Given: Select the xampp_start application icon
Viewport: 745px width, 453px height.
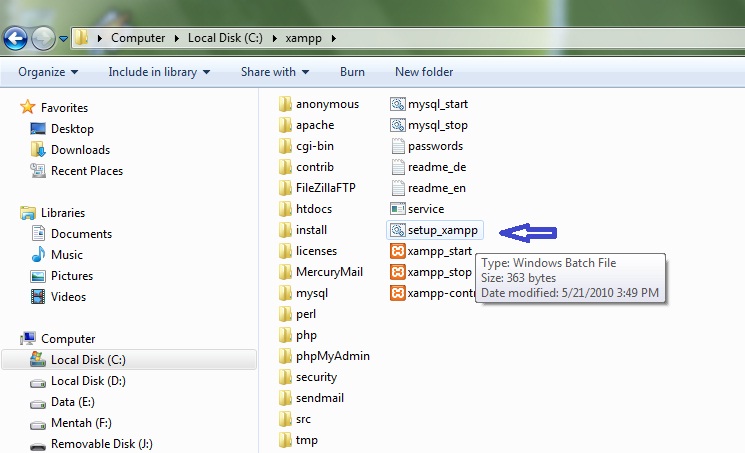Looking at the screenshot, I should pyautogui.click(x=398, y=251).
